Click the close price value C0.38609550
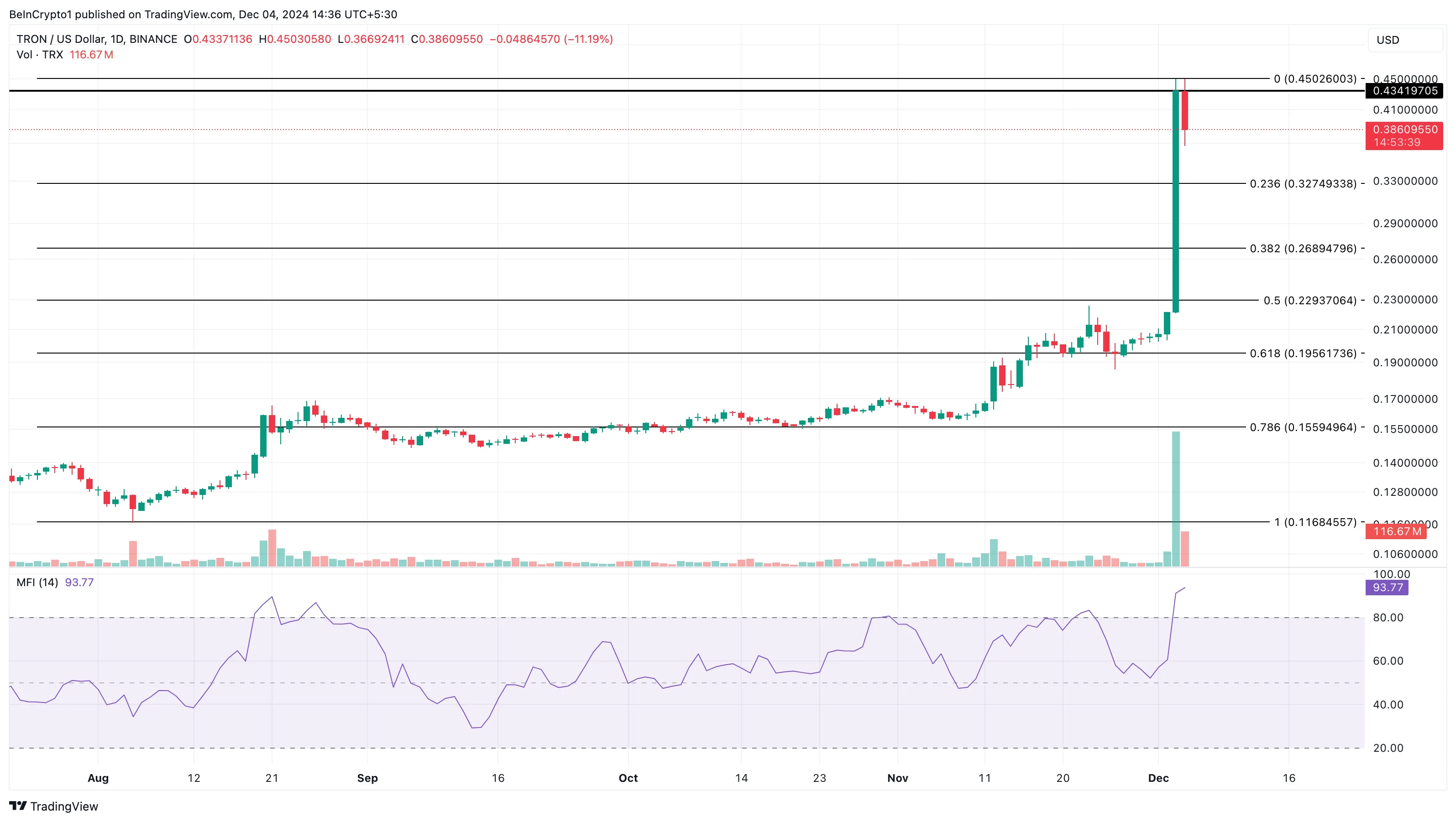1456x822 pixels. pos(447,39)
